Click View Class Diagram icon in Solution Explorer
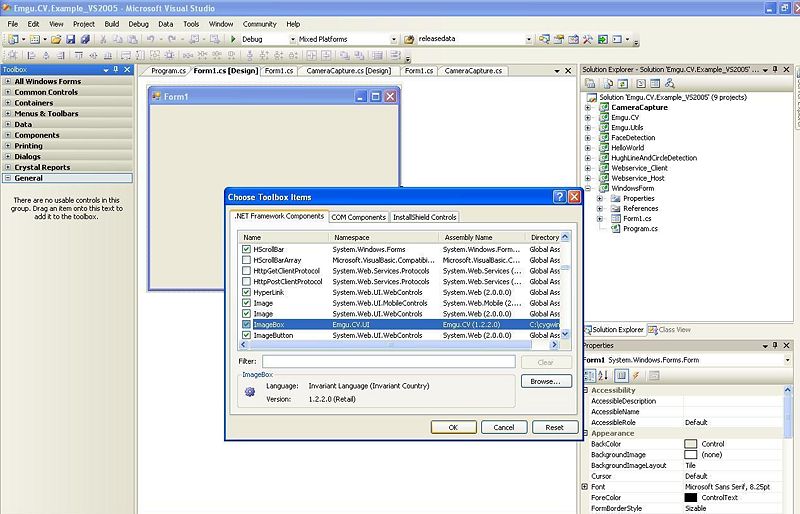 click(670, 83)
